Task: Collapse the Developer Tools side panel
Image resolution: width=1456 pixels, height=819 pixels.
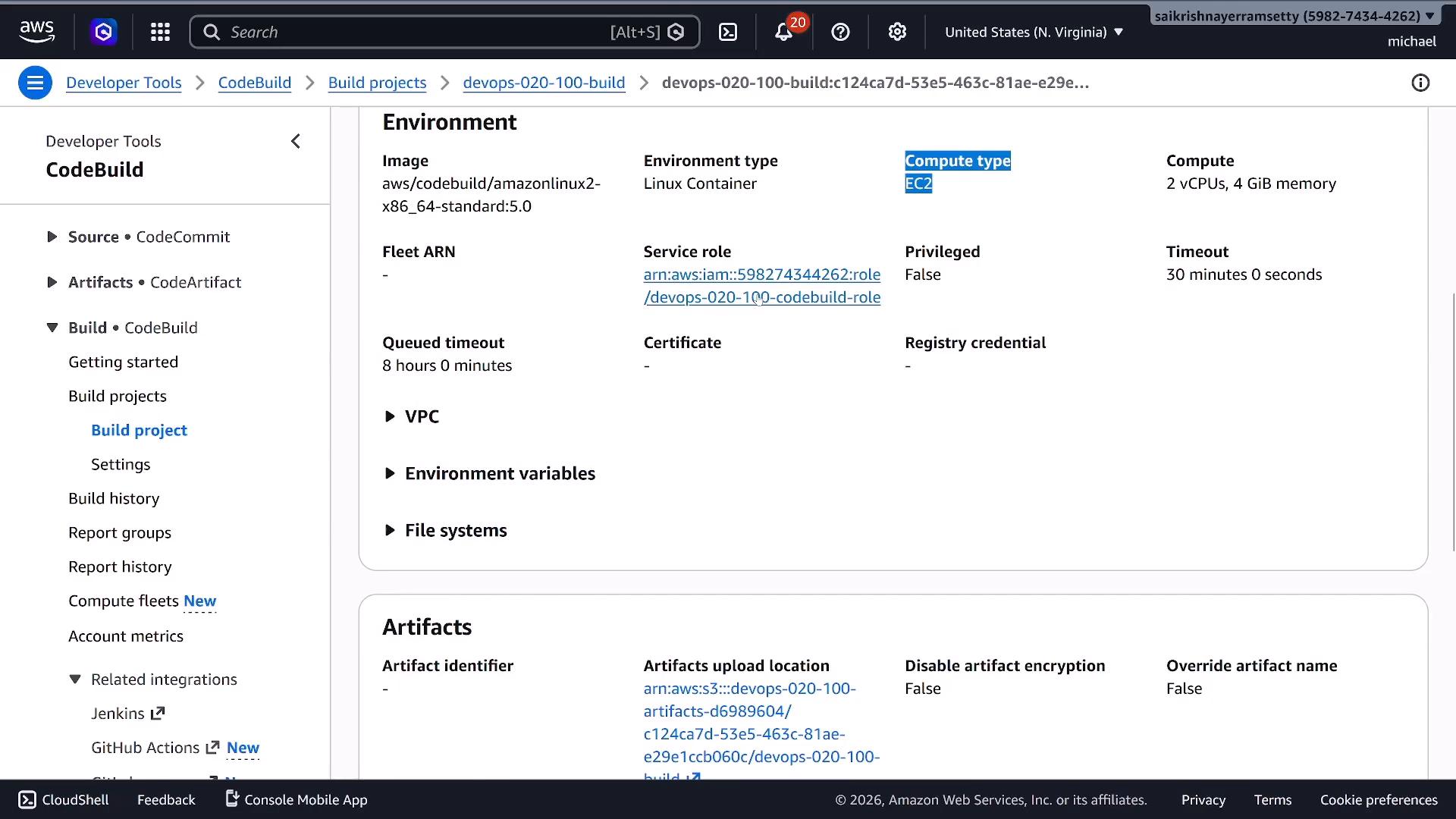Action: tap(296, 141)
